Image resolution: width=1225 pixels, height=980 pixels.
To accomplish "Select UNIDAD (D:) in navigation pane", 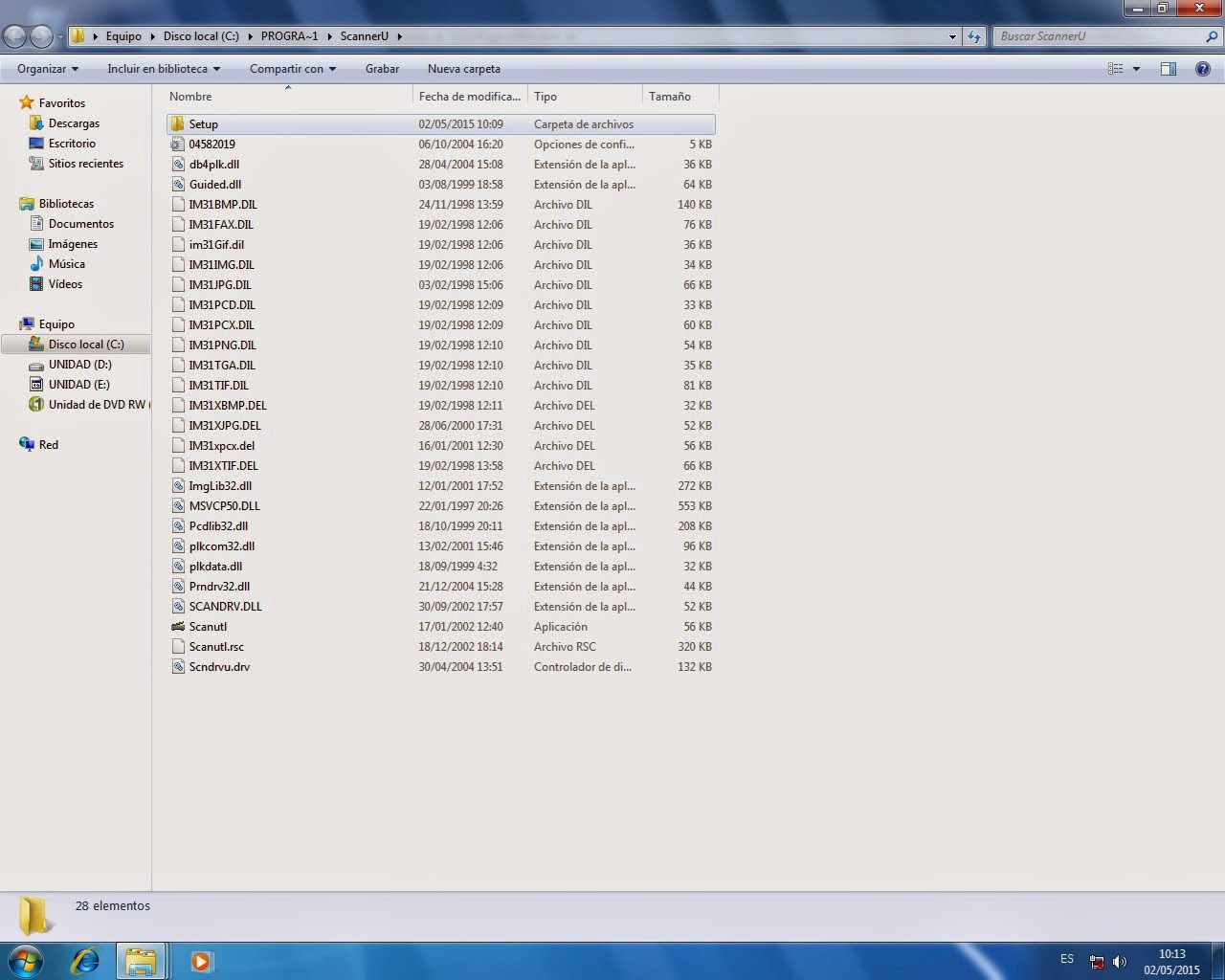I will coord(80,365).
